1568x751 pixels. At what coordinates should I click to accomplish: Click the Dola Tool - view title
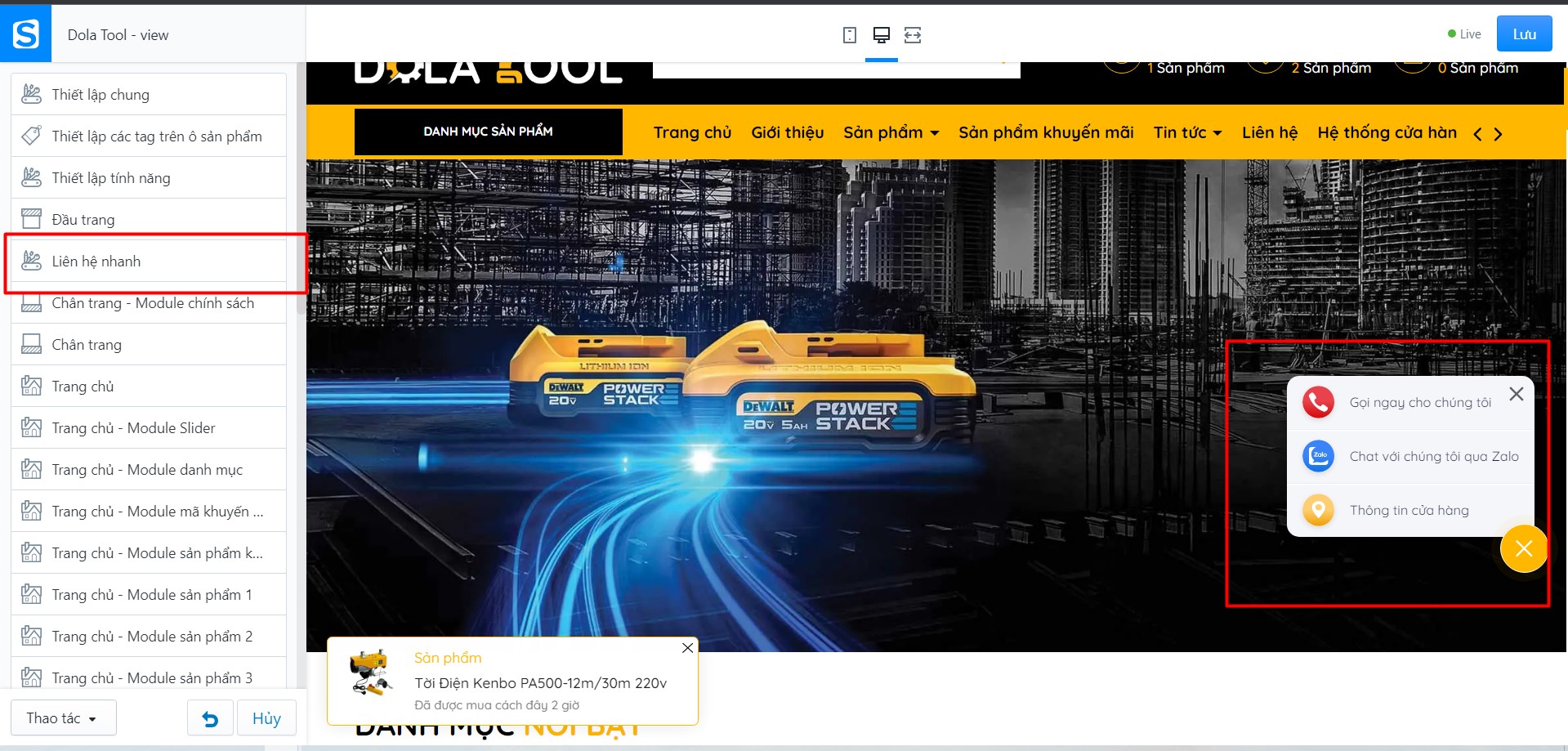(118, 35)
